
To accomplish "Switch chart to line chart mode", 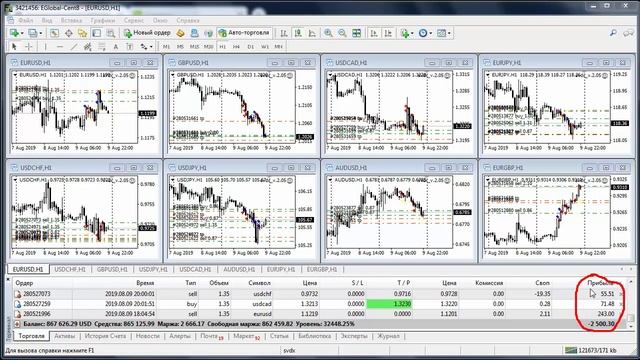I will click(x=312, y=33).
